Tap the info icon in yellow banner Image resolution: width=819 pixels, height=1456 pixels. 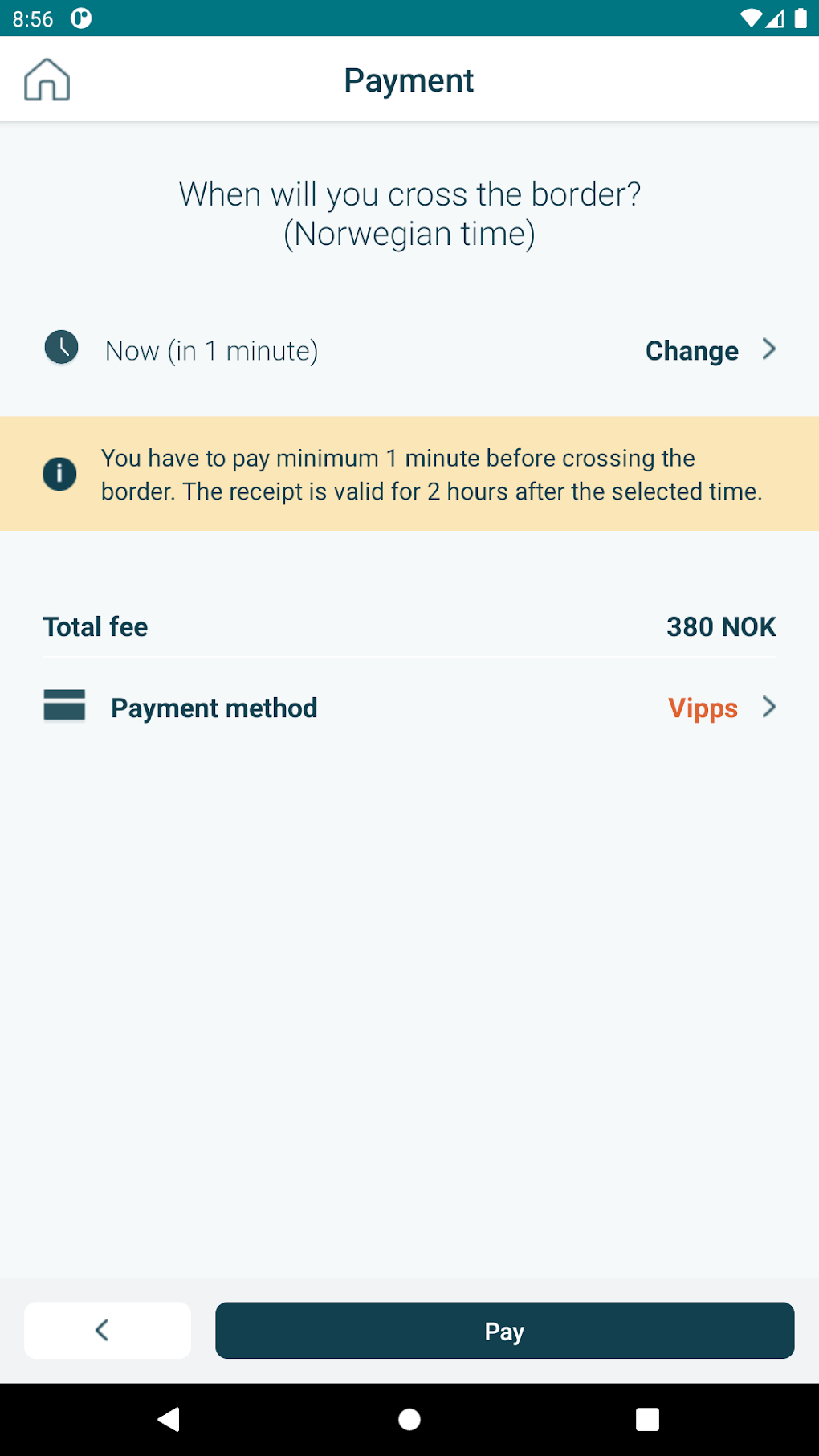click(59, 474)
